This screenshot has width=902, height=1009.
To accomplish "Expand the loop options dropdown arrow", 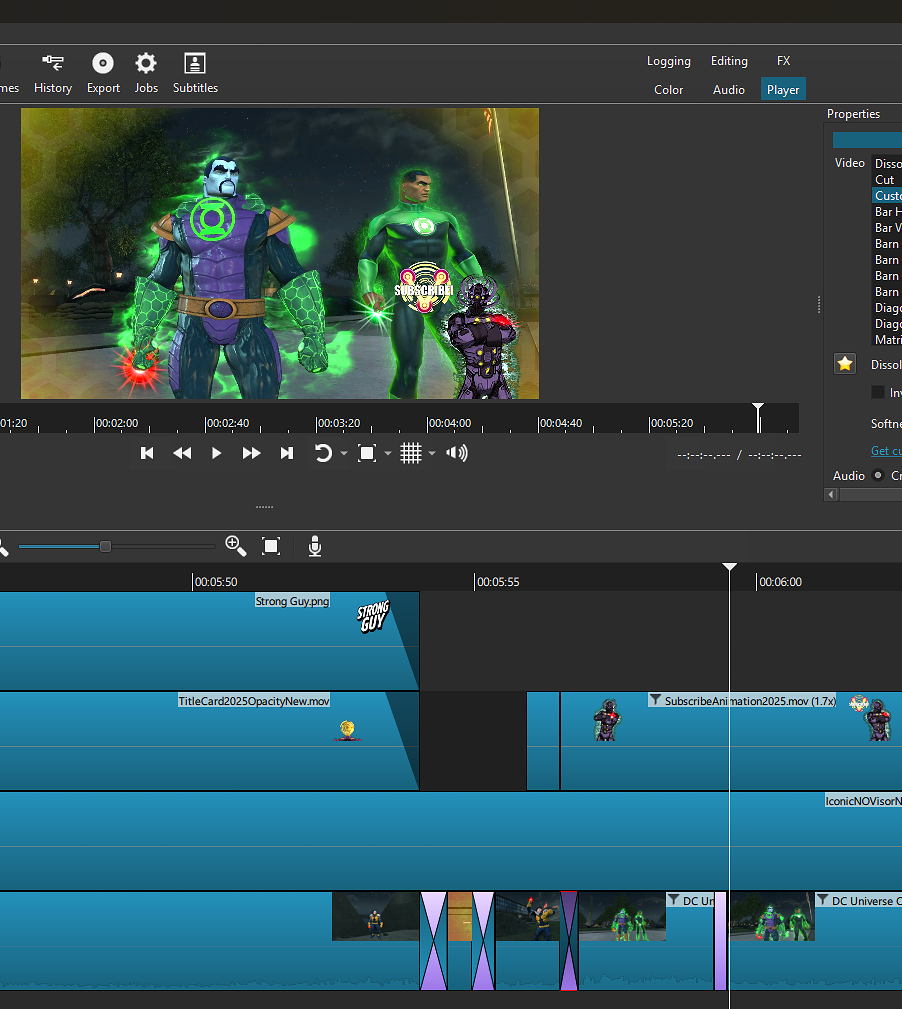I will tap(344, 454).
